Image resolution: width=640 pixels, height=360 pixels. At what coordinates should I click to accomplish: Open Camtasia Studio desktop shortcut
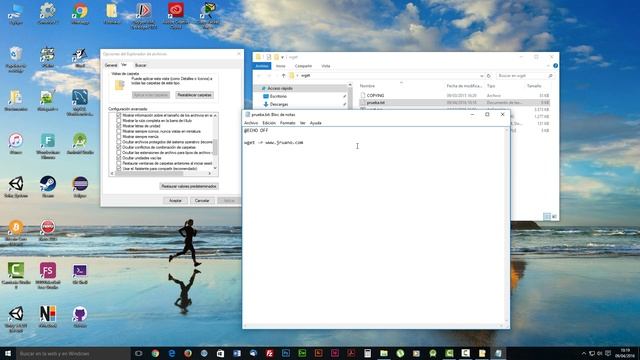pos(16,276)
